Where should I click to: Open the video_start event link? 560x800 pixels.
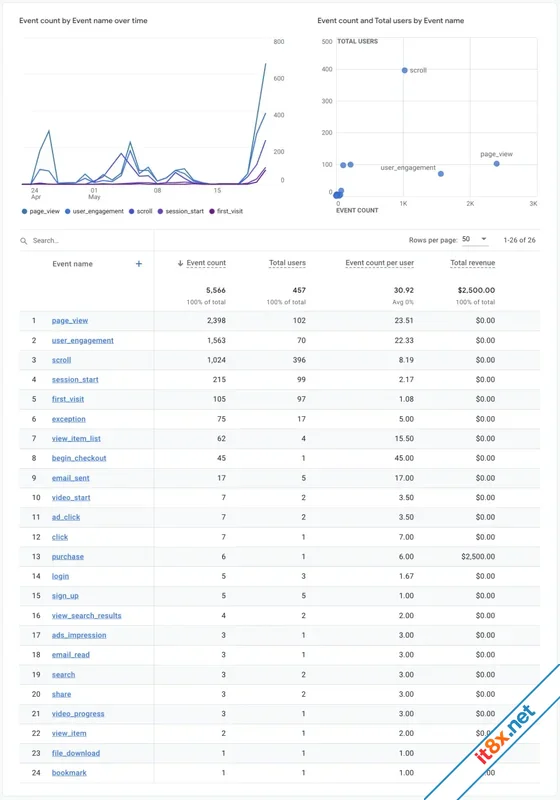coord(71,497)
